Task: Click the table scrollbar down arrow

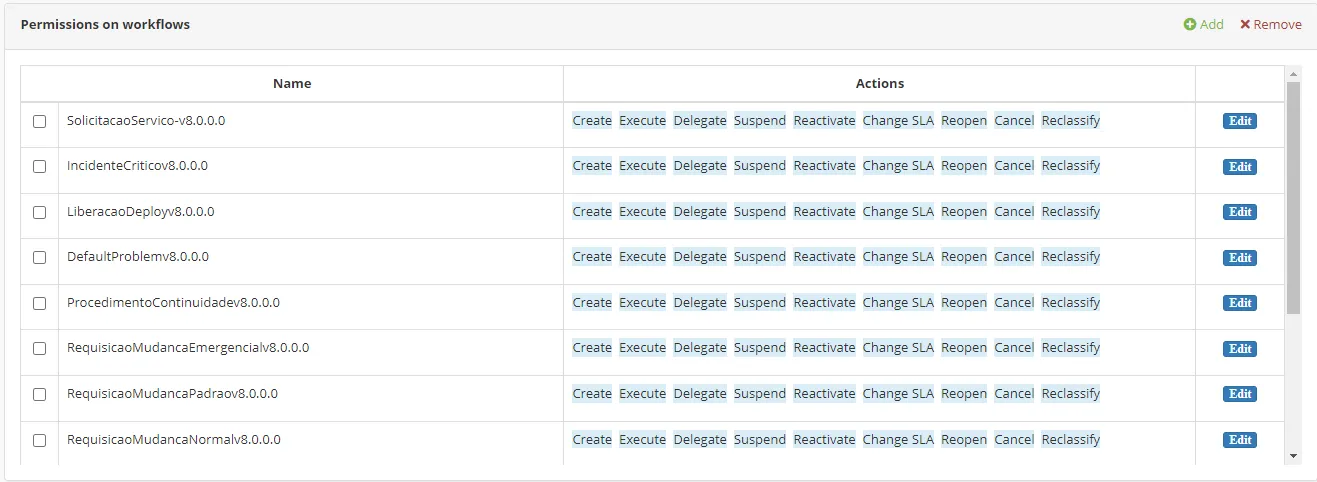Action: click(x=1293, y=456)
